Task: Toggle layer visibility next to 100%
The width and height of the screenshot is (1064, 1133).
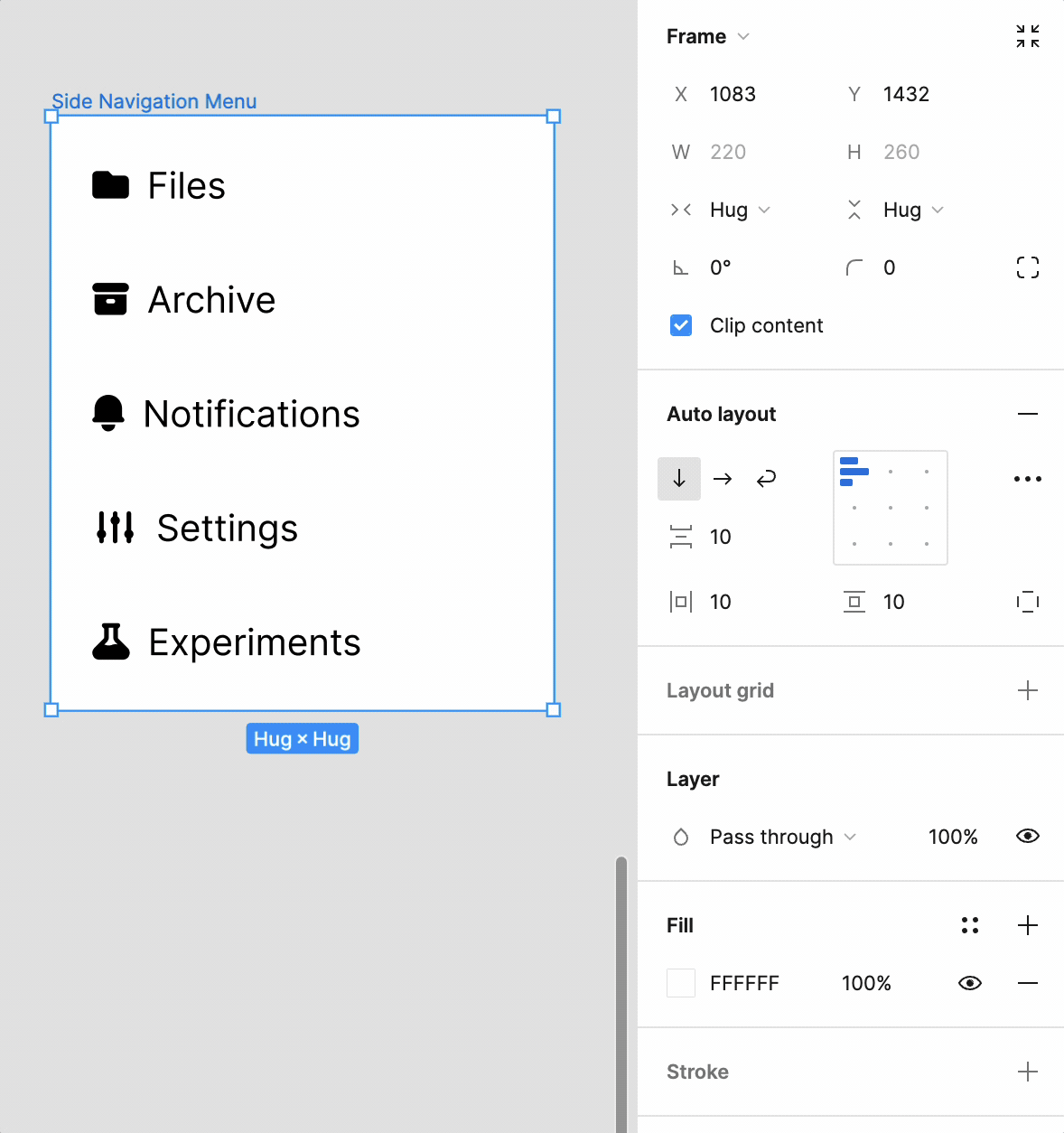Action: click(1027, 836)
